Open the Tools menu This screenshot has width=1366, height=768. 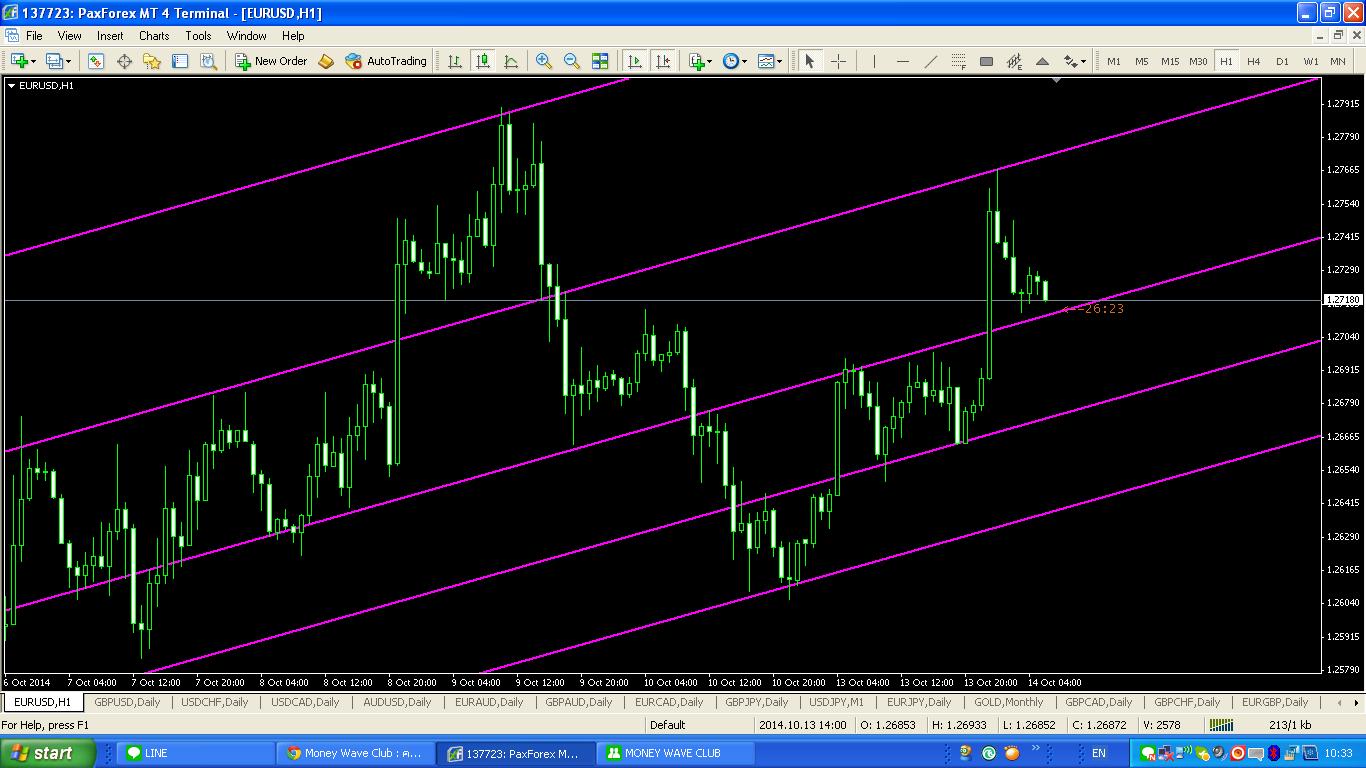198,35
